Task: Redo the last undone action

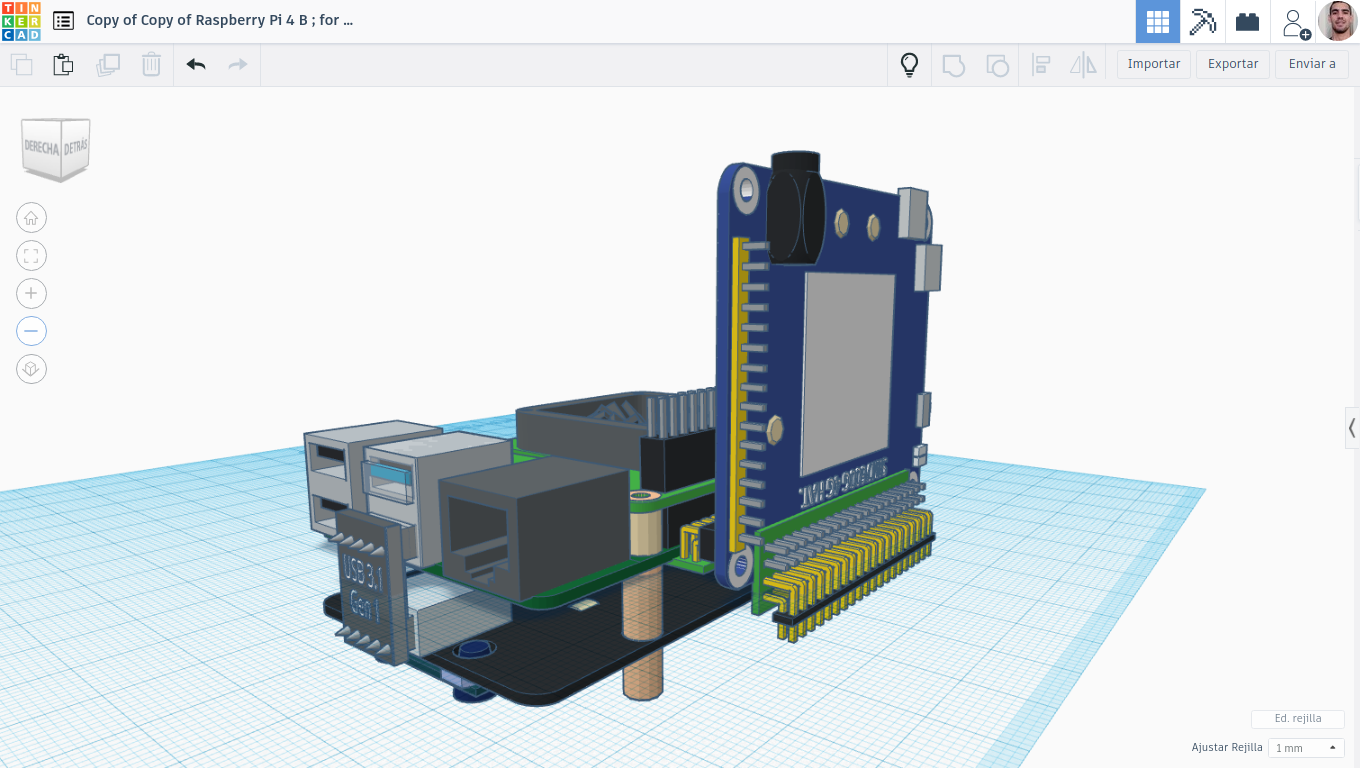Action: tap(238, 65)
